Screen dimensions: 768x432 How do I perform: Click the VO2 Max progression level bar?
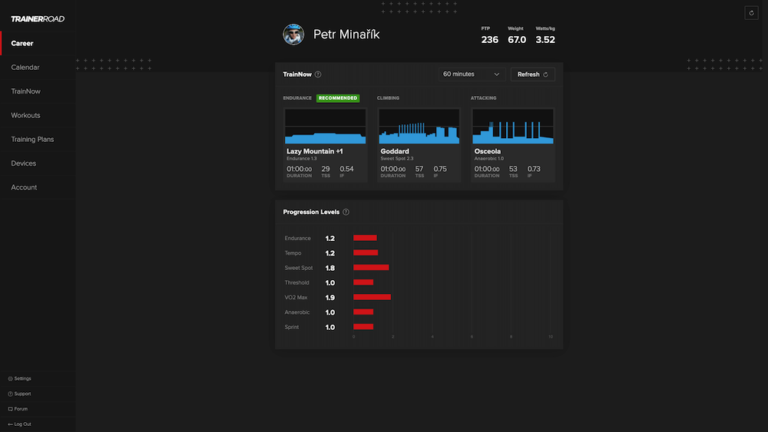(372, 297)
